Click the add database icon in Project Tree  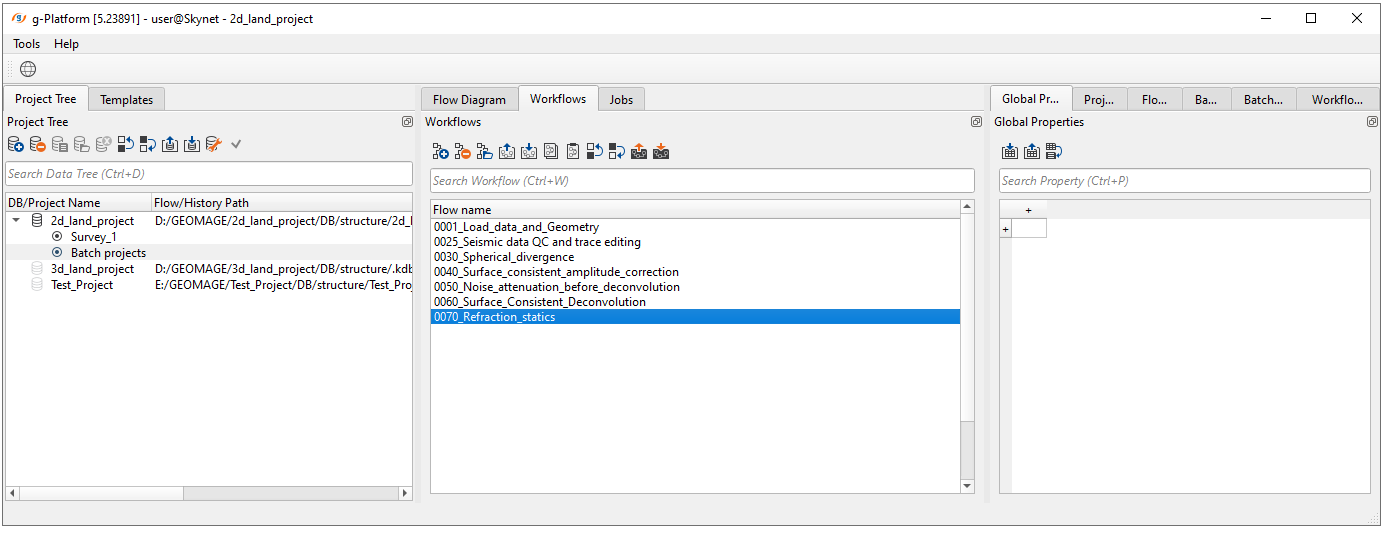[15, 144]
